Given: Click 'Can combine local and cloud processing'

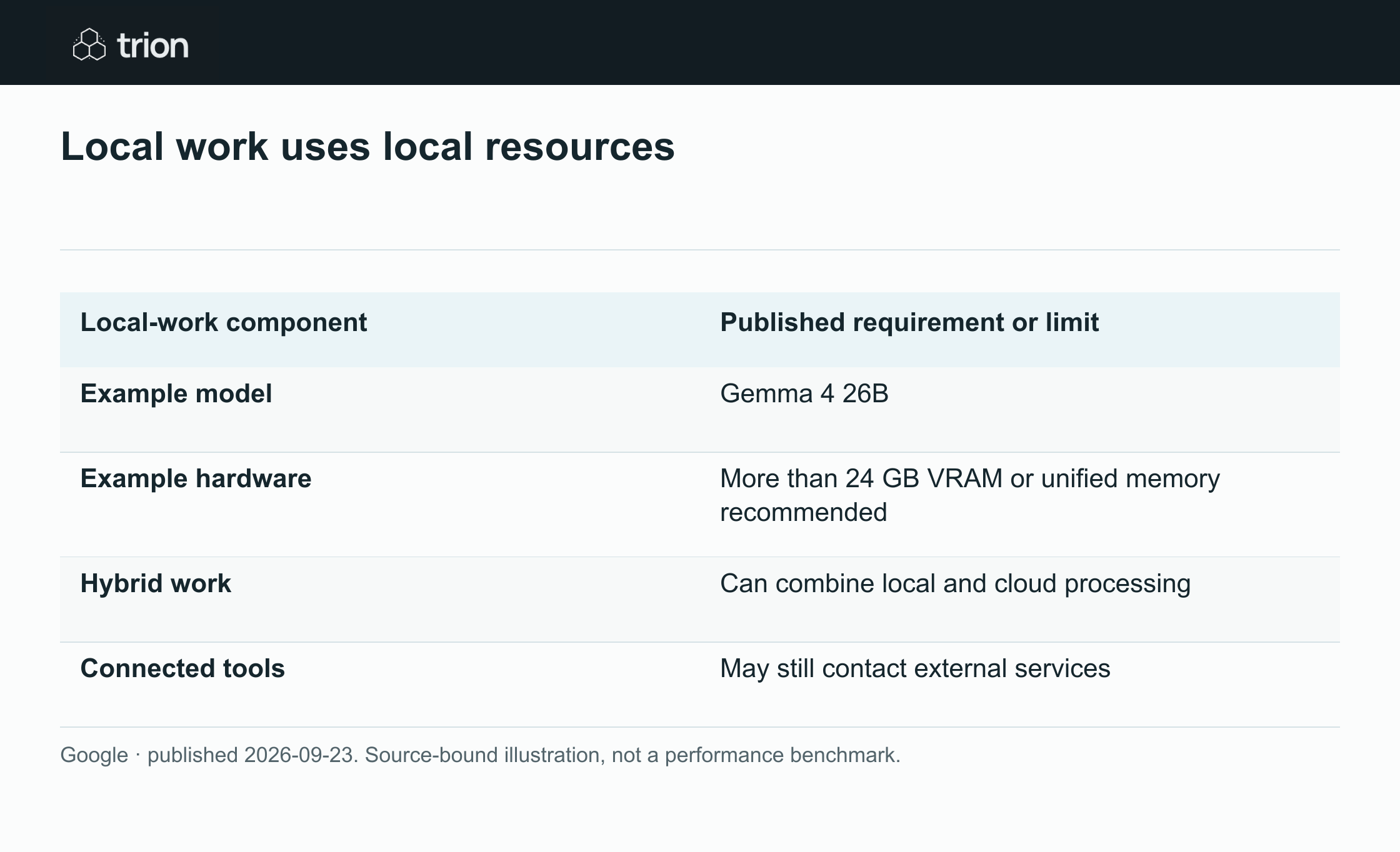Looking at the screenshot, I should (955, 583).
